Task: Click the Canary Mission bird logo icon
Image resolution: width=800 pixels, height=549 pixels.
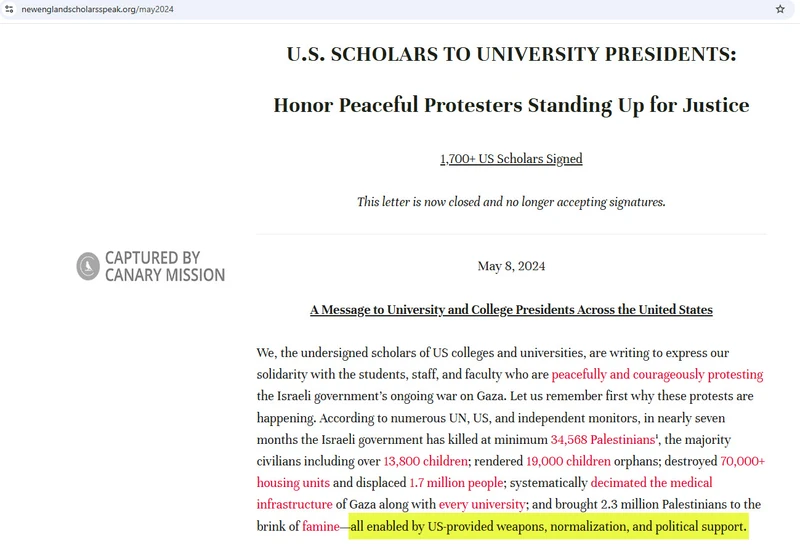Action: (88, 266)
